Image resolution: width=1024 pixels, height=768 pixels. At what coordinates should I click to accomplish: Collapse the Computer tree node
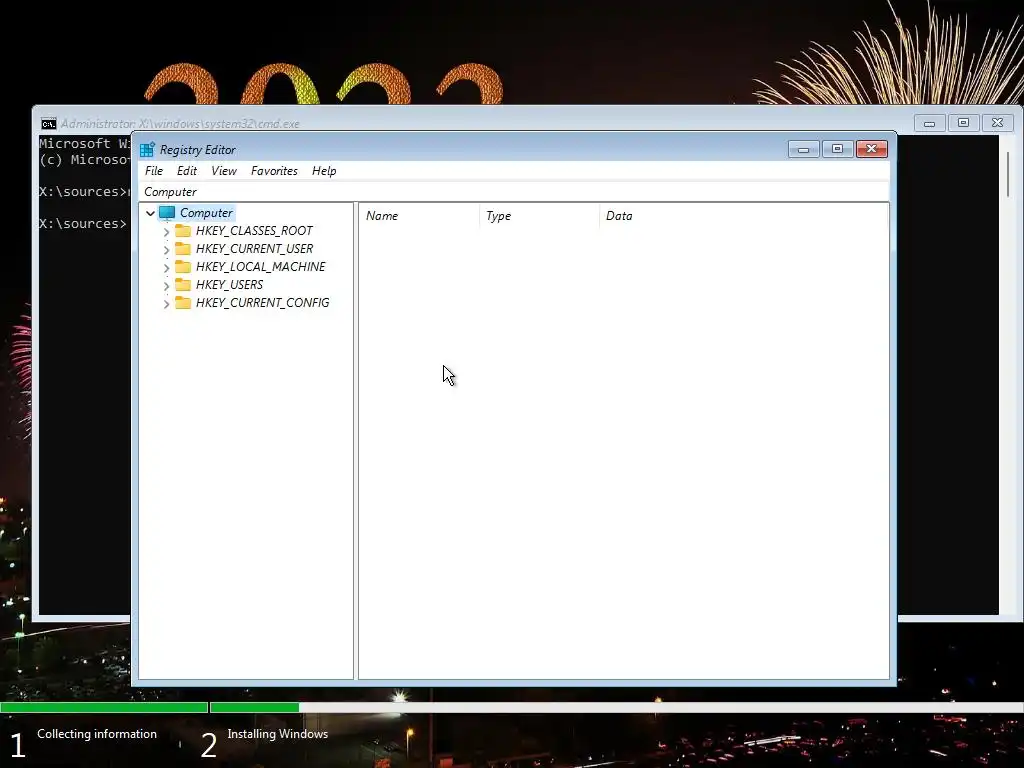[150, 213]
